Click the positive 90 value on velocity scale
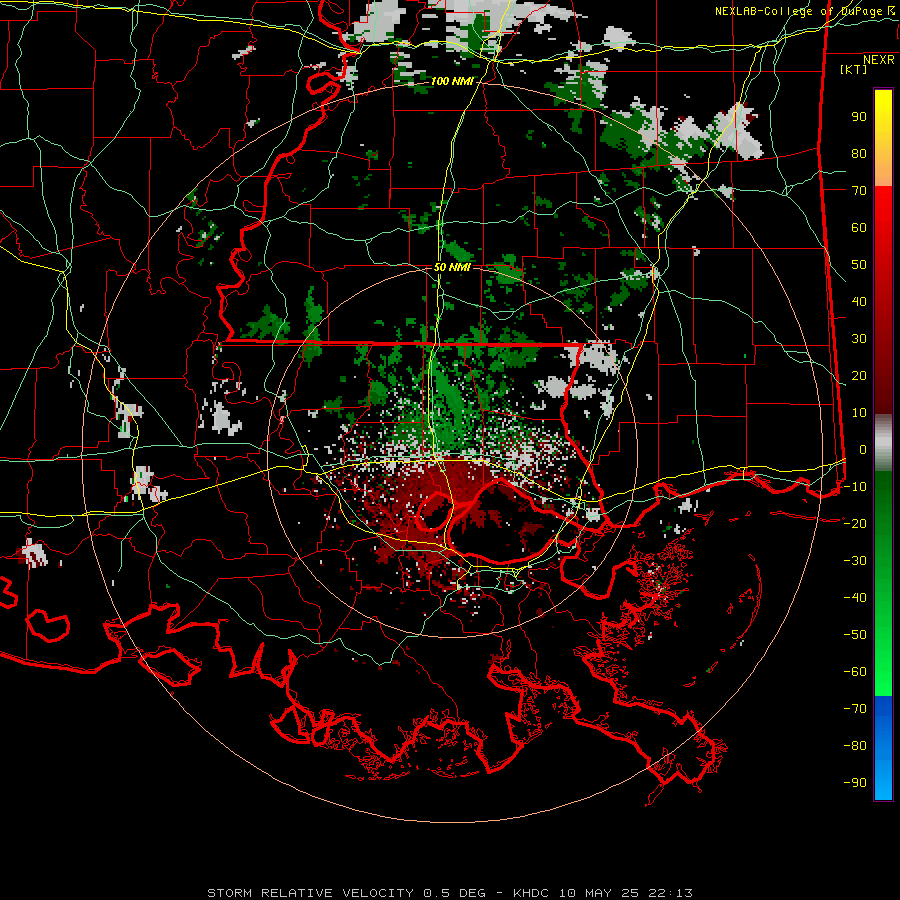The image size is (900, 900). tap(859, 117)
